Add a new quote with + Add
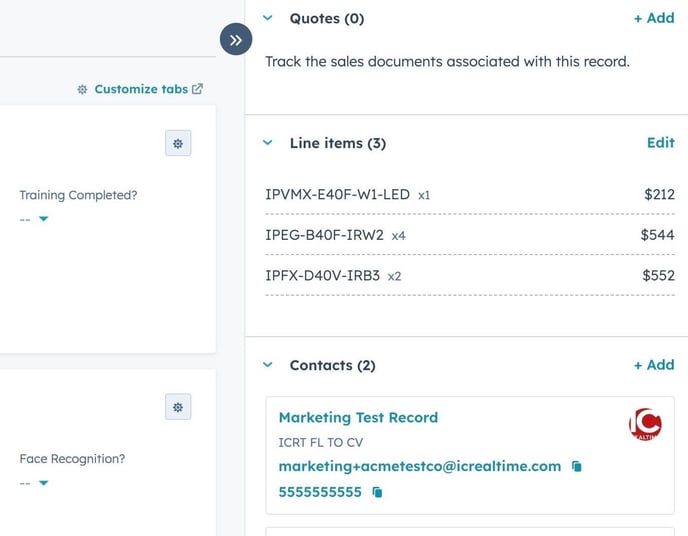Image resolution: width=688 pixels, height=536 pixels. point(654,18)
